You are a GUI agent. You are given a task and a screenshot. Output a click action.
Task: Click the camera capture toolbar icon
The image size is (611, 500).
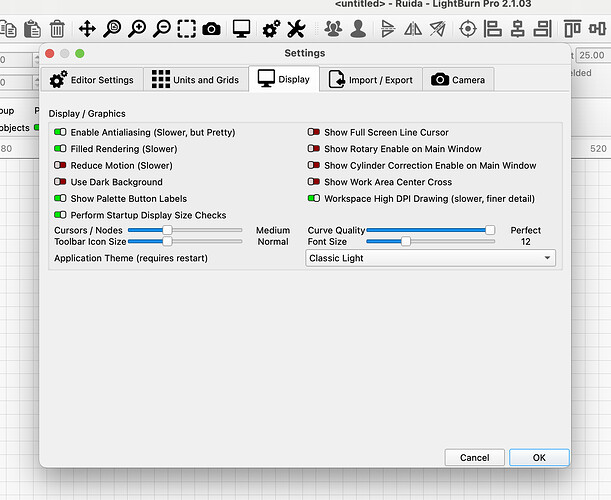tap(211, 30)
